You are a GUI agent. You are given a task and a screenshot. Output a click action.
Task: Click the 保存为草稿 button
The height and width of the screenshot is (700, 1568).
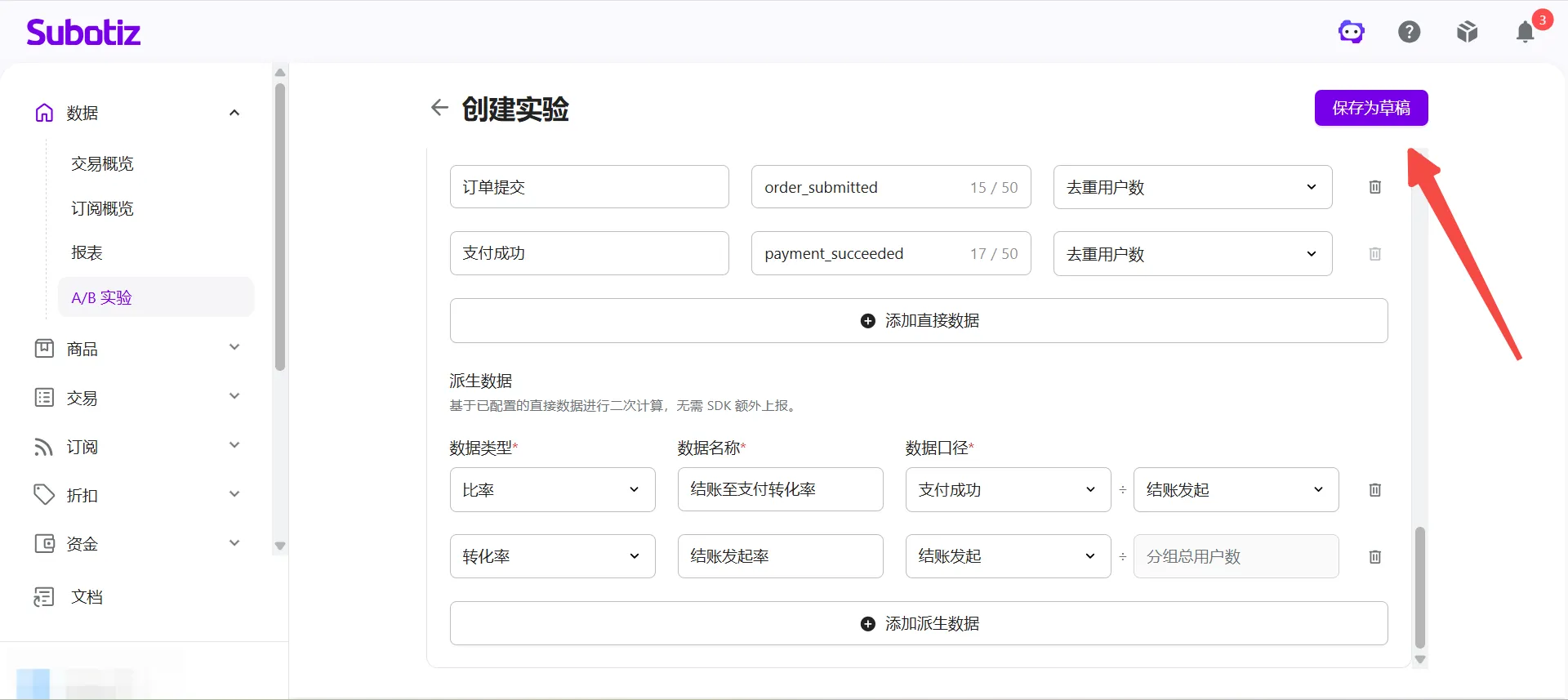tap(1371, 108)
